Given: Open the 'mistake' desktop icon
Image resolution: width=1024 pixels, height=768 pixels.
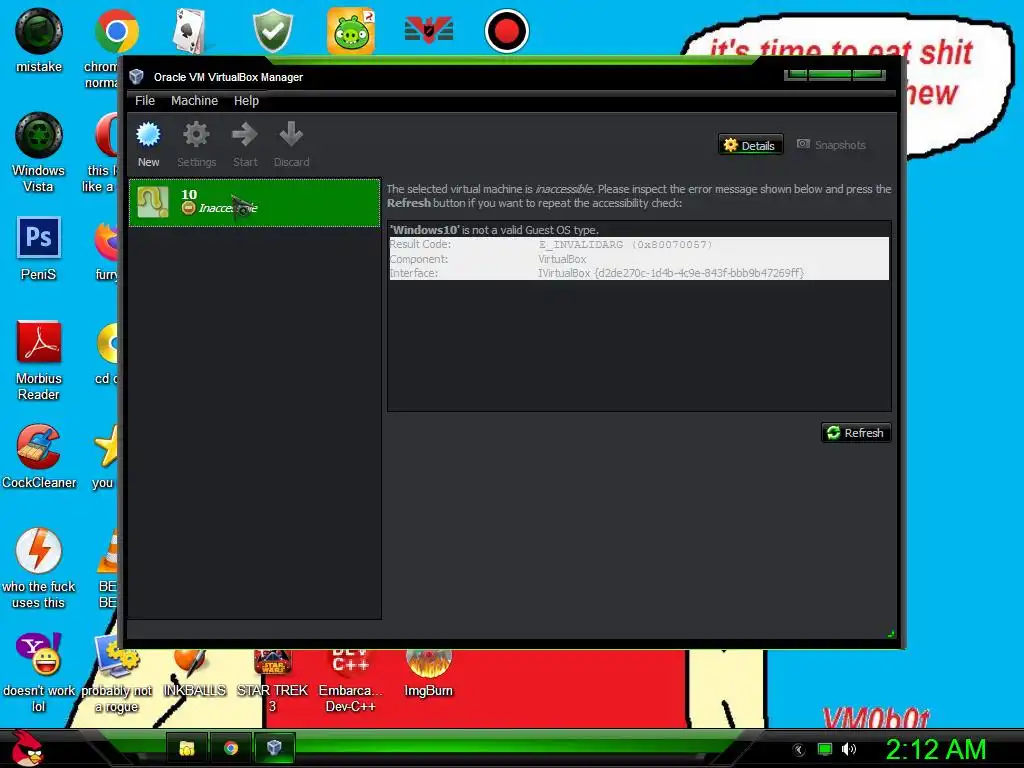Looking at the screenshot, I should (x=39, y=40).
